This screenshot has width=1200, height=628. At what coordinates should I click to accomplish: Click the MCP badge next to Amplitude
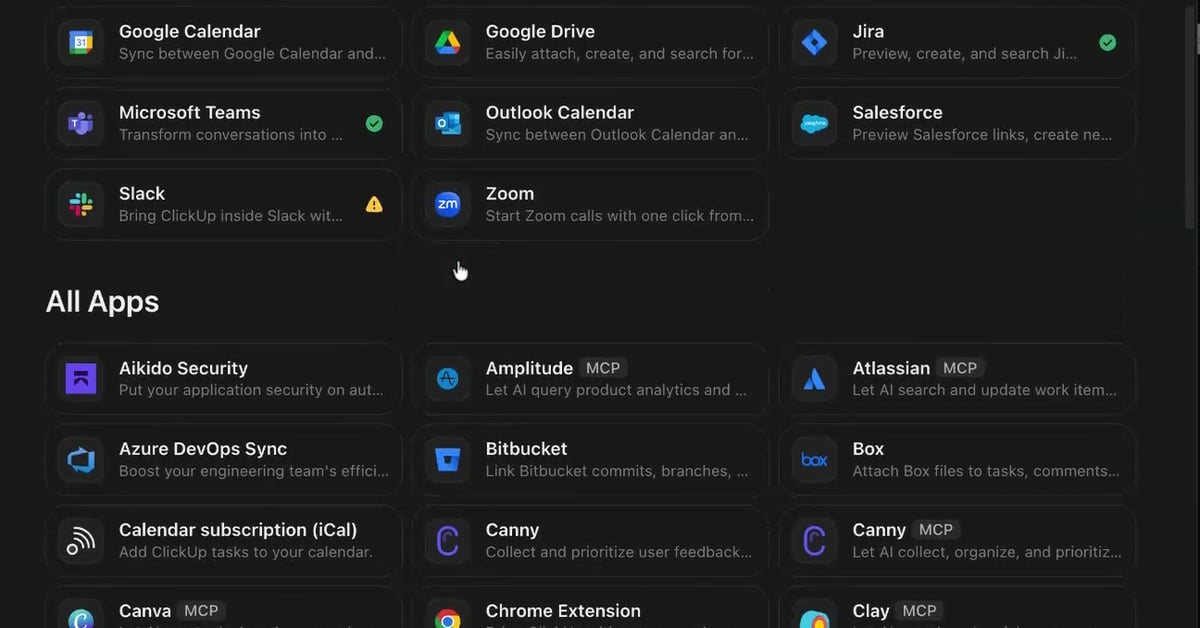pyautogui.click(x=603, y=368)
